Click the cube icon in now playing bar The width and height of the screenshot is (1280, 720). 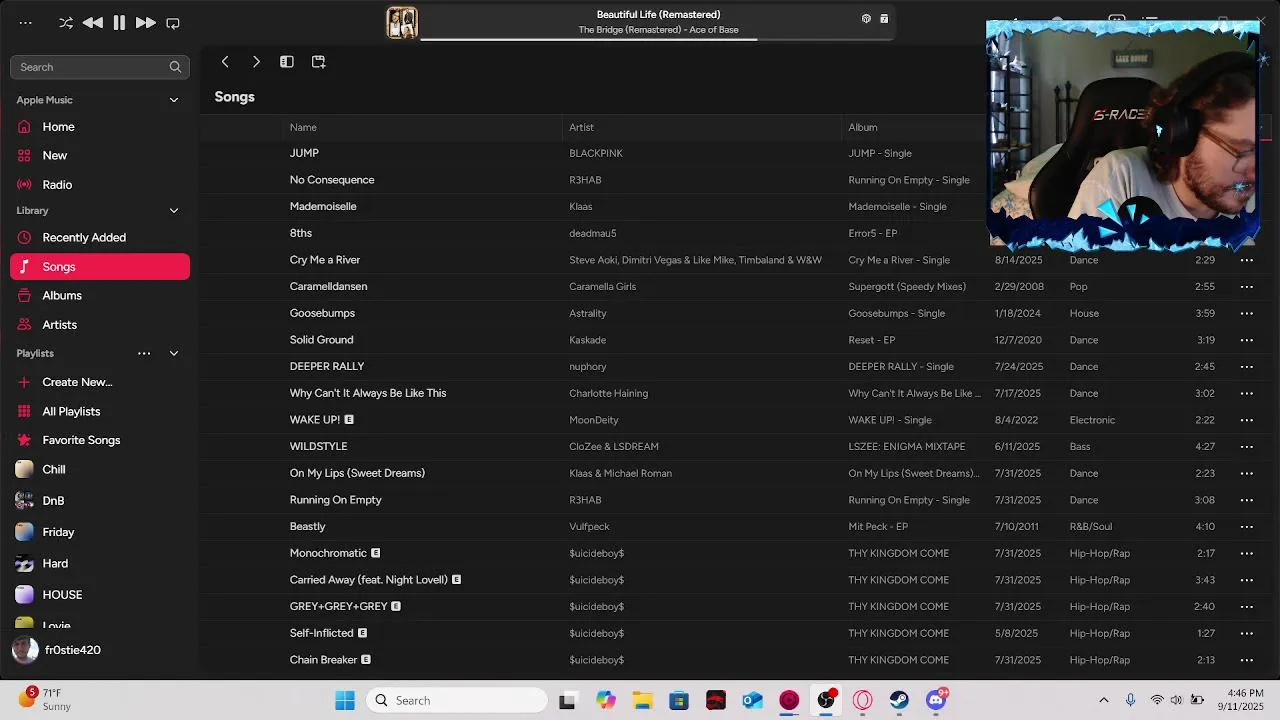(866, 18)
